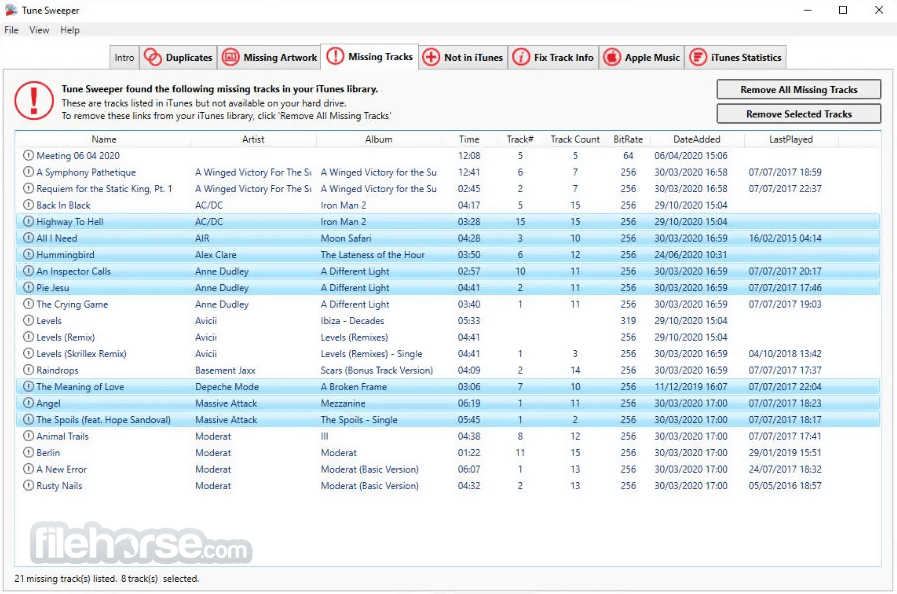Click album 'Mezzanine'
The height and width of the screenshot is (594, 897).
(x=343, y=403)
